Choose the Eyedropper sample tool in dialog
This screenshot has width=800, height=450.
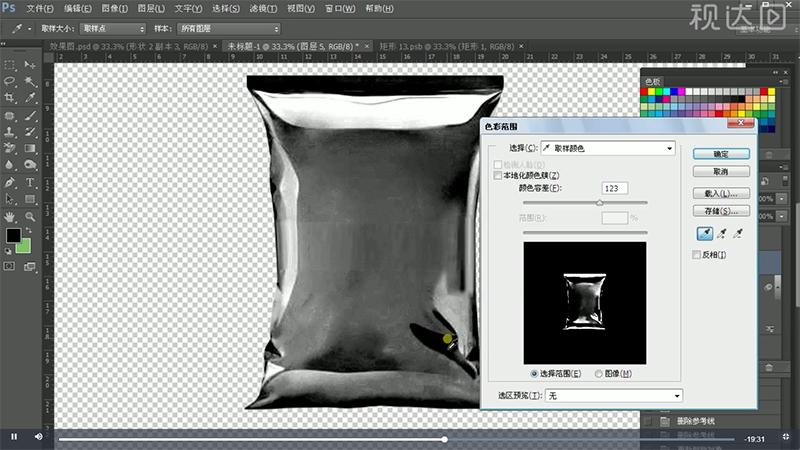705,234
